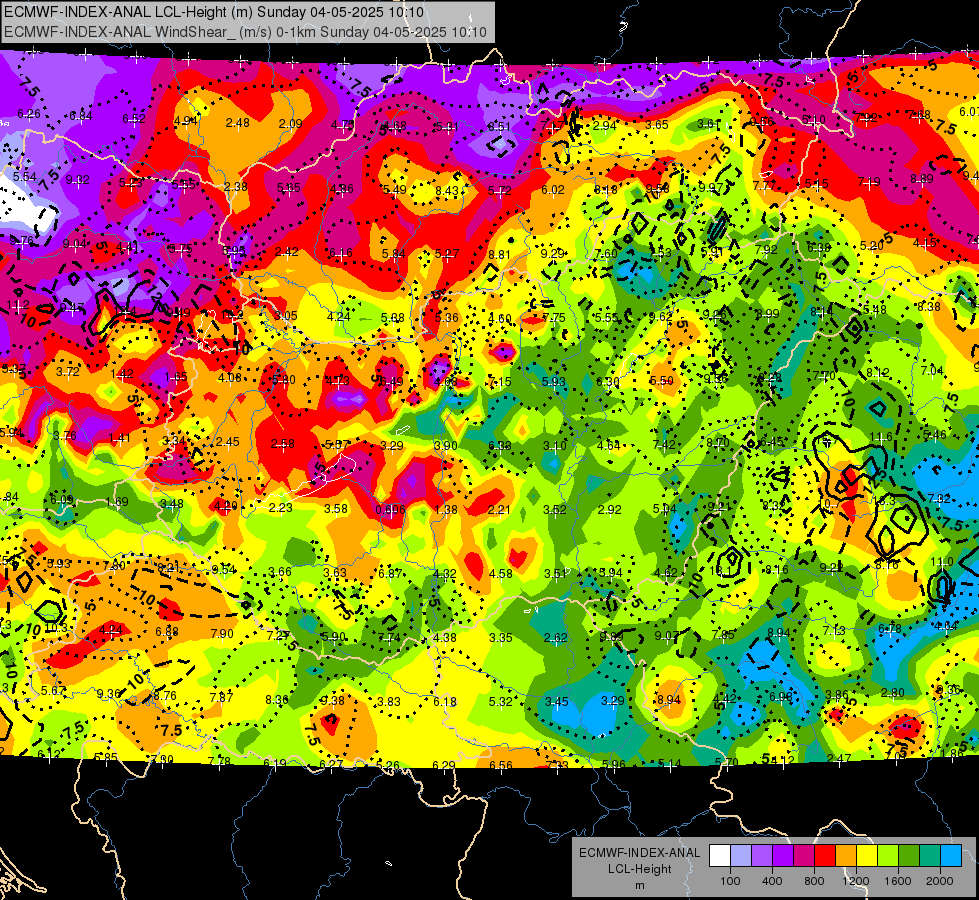Viewport: 979px width, 900px height.
Task: Click the wind shear value 3.66
Action: coord(280,572)
